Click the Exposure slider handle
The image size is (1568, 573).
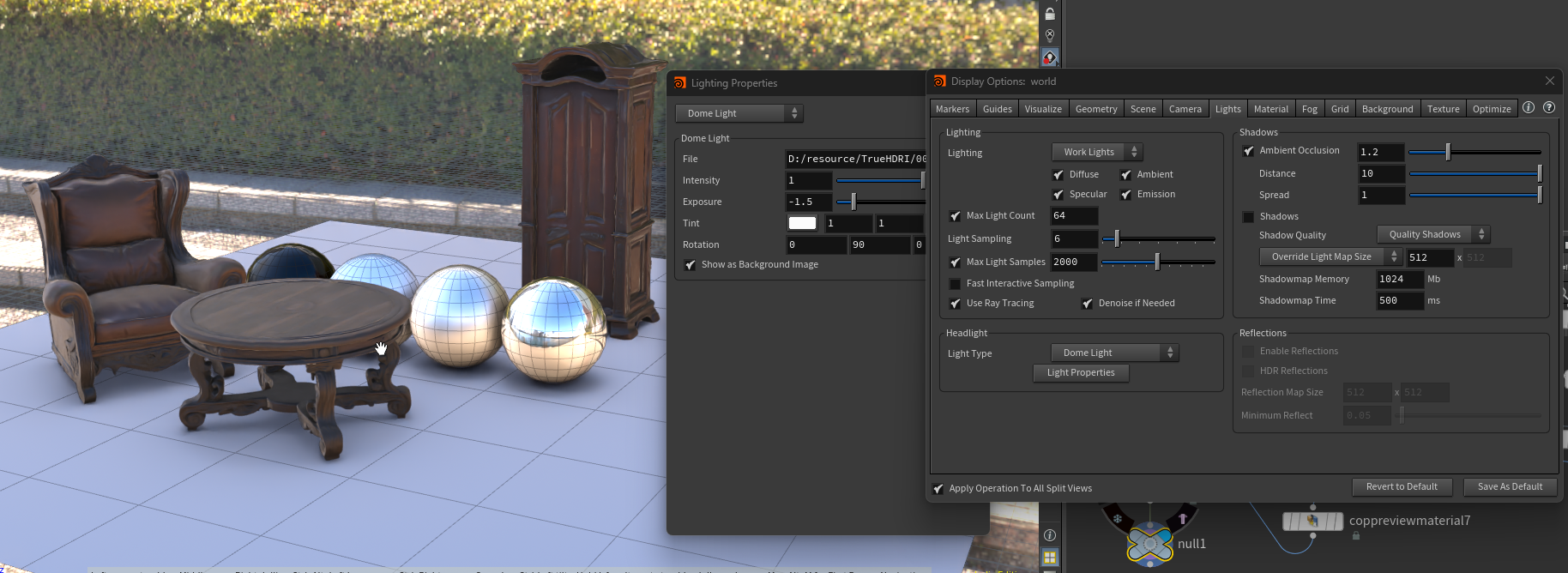click(853, 202)
